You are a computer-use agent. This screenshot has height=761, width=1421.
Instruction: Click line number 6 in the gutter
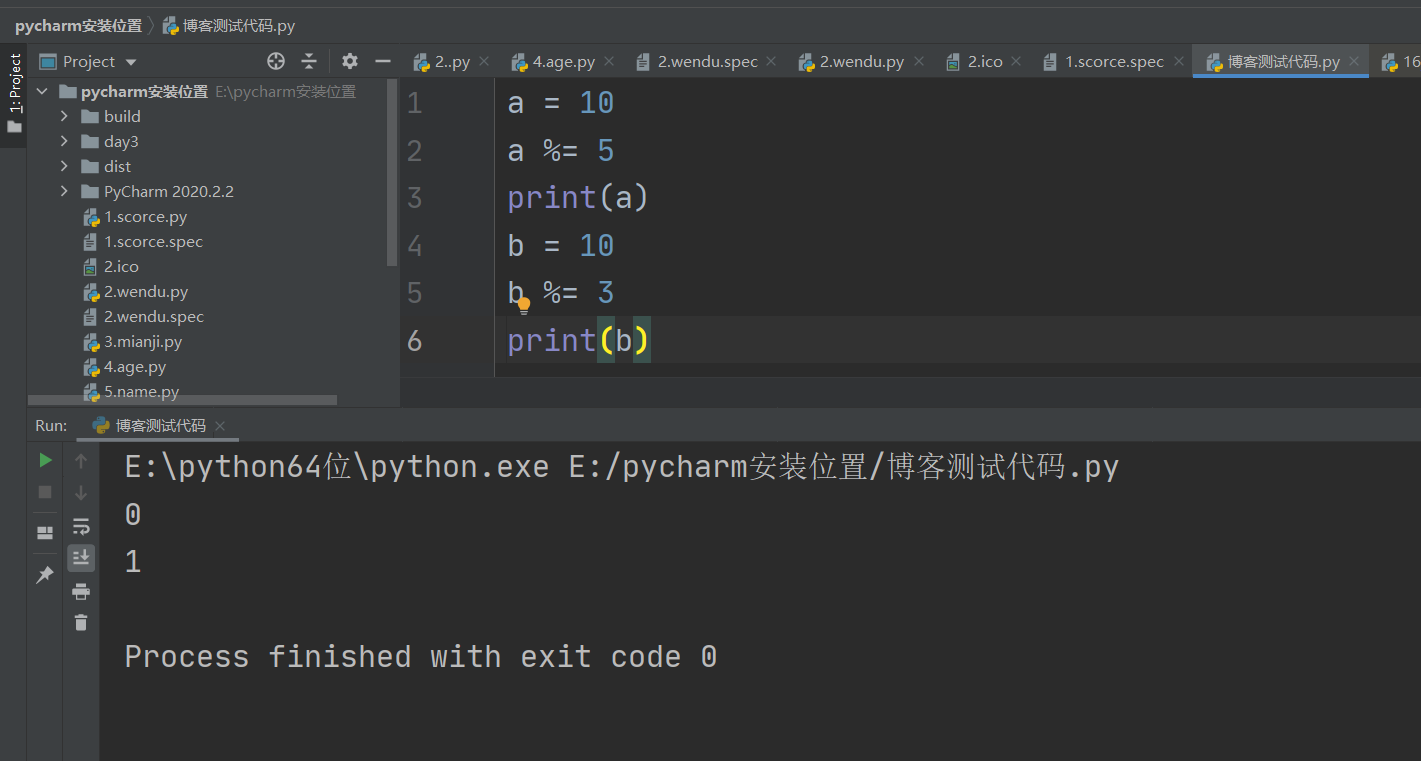415,341
